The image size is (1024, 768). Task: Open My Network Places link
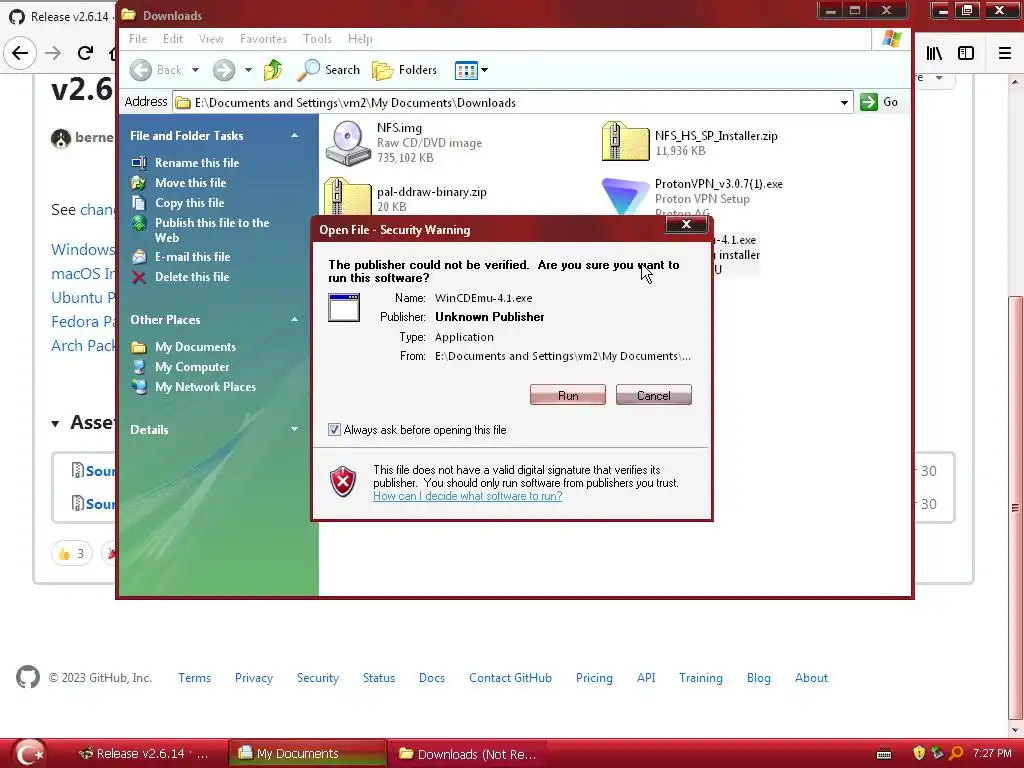point(205,387)
